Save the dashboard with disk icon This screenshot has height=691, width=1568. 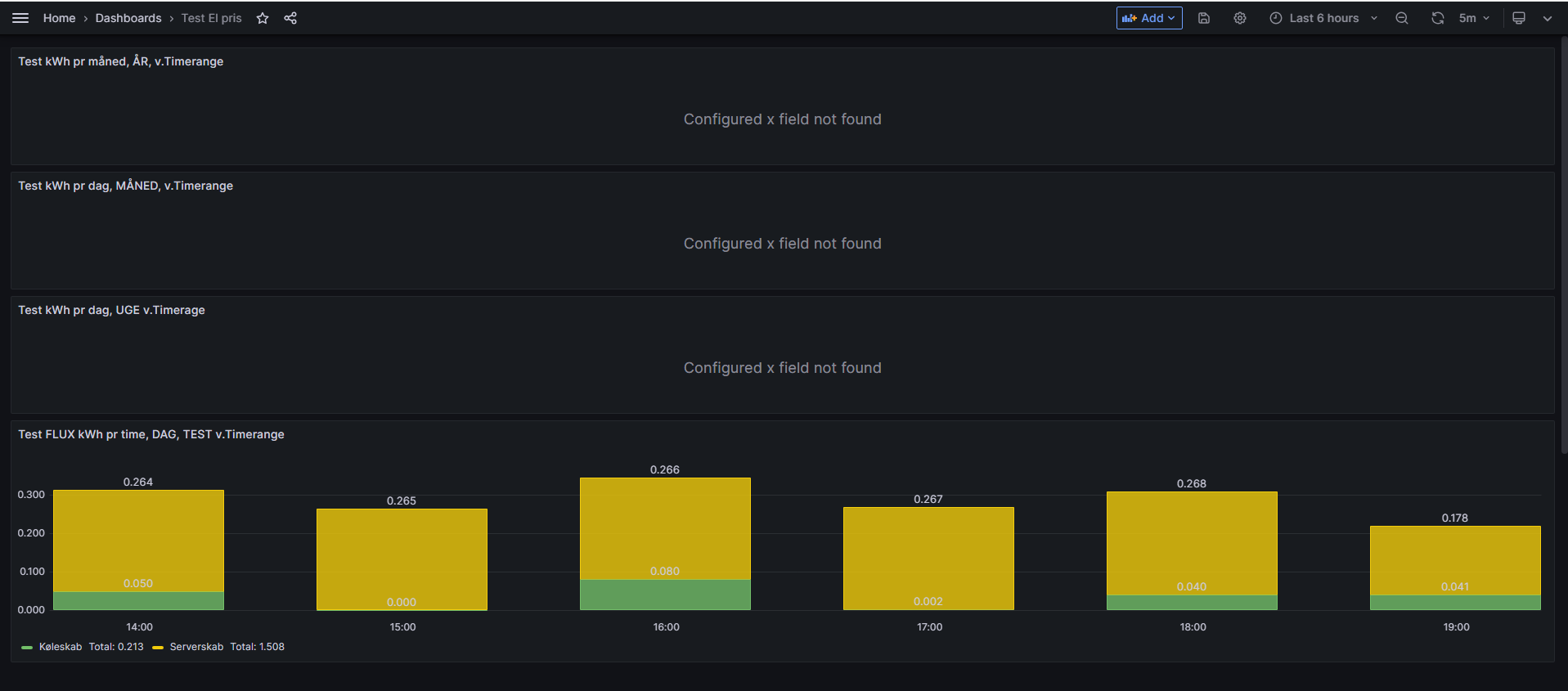[x=1204, y=18]
